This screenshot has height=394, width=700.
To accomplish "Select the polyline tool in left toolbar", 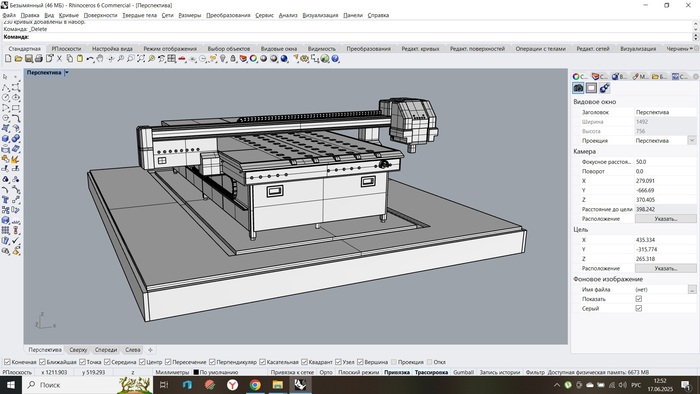I will [5, 87].
